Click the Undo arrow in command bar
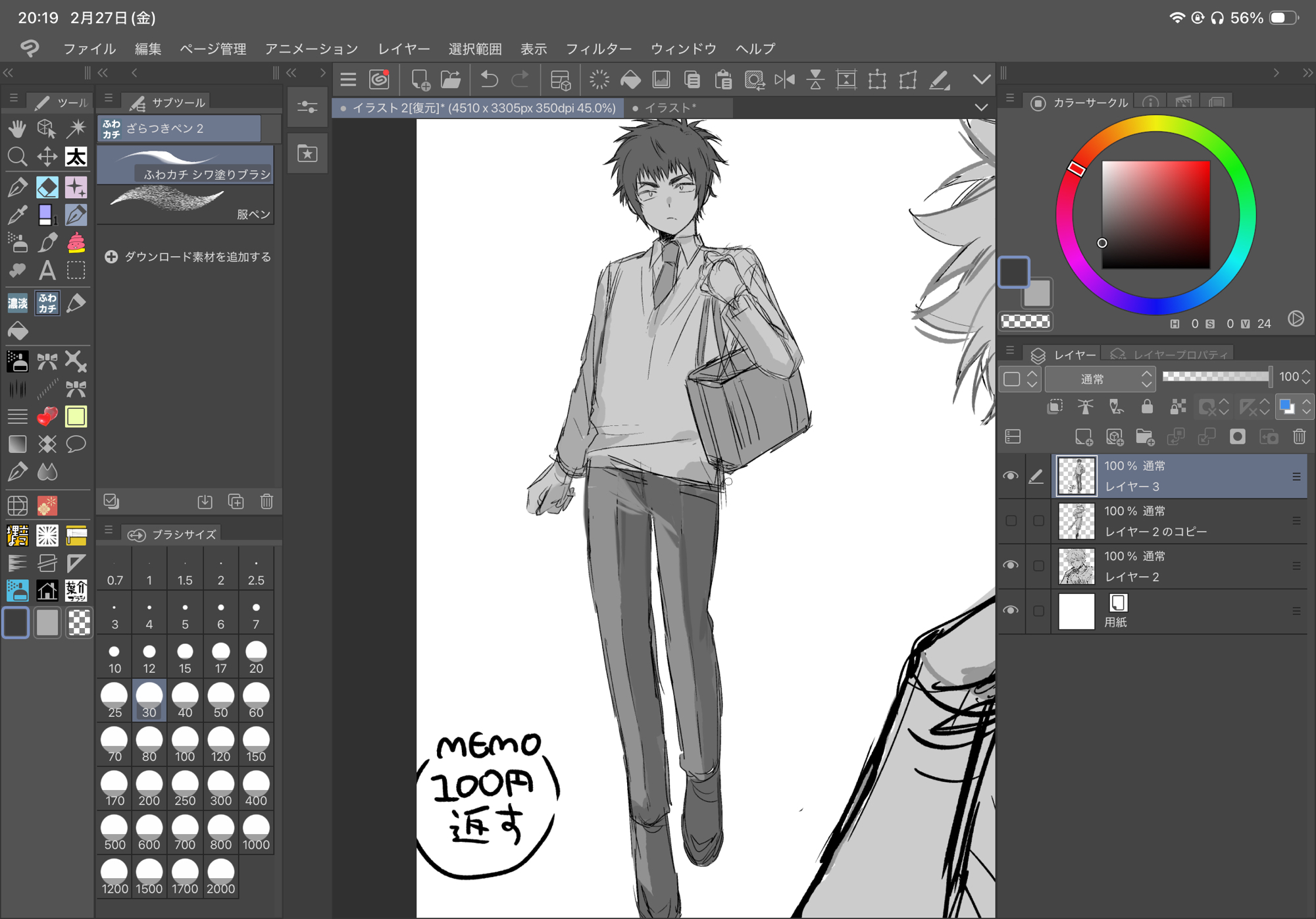 (x=489, y=80)
